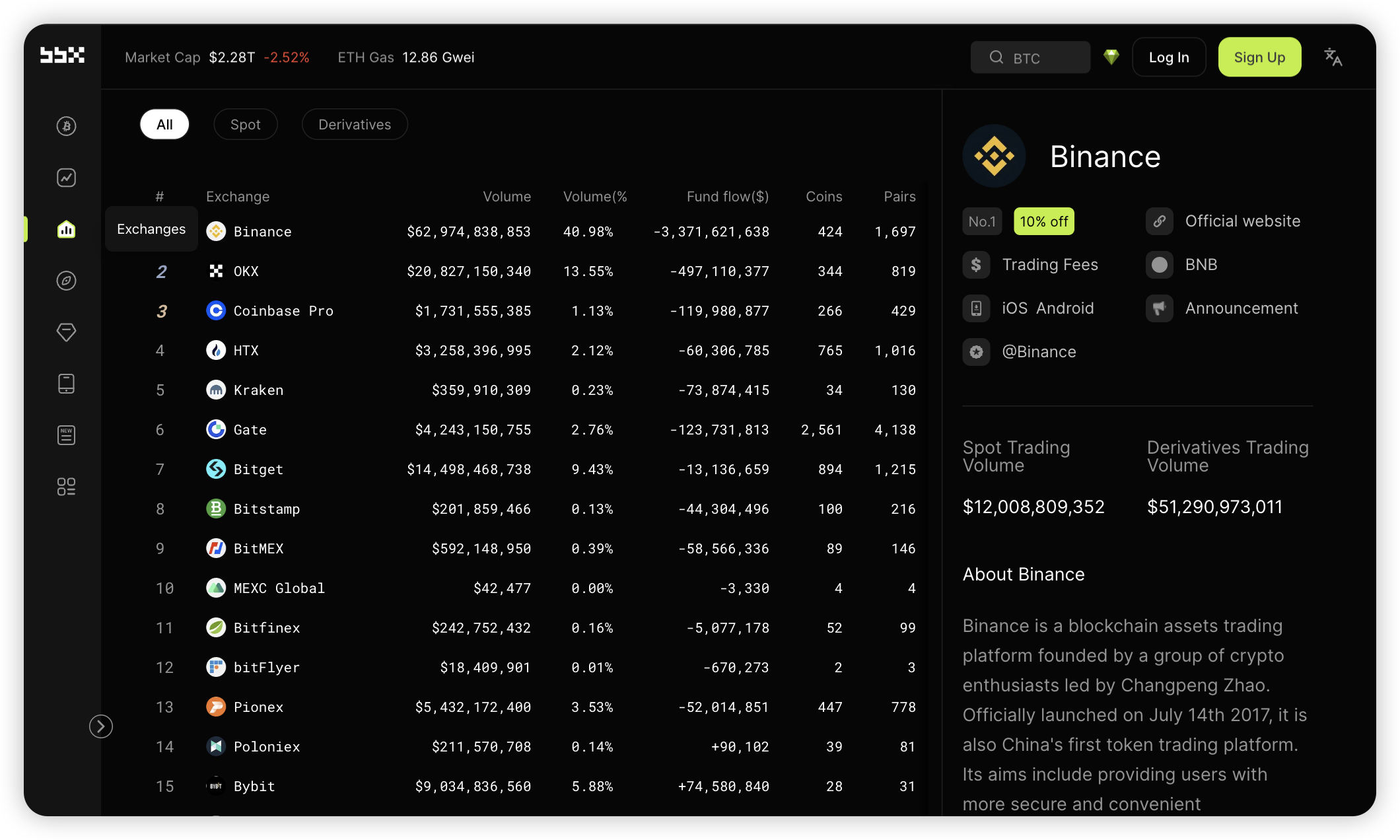
Task: Click the Bitfinex leaf logo icon
Action: [x=216, y=628]
